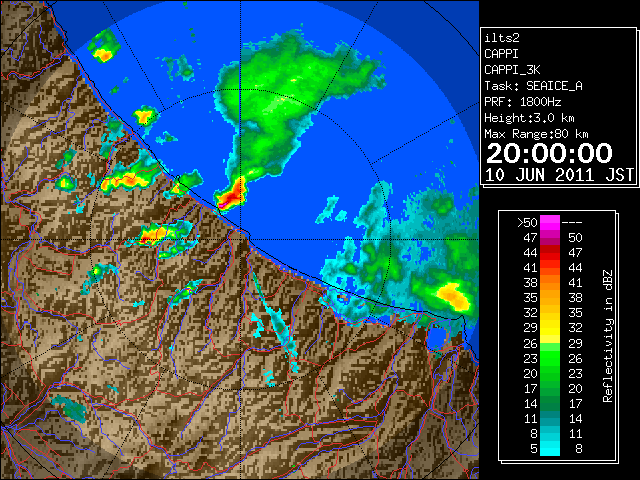The height and width of the screenshot is (480, 640).
Task: Click the 'Reflectivity in dBZ' axis title
Action: pos(608,336)
